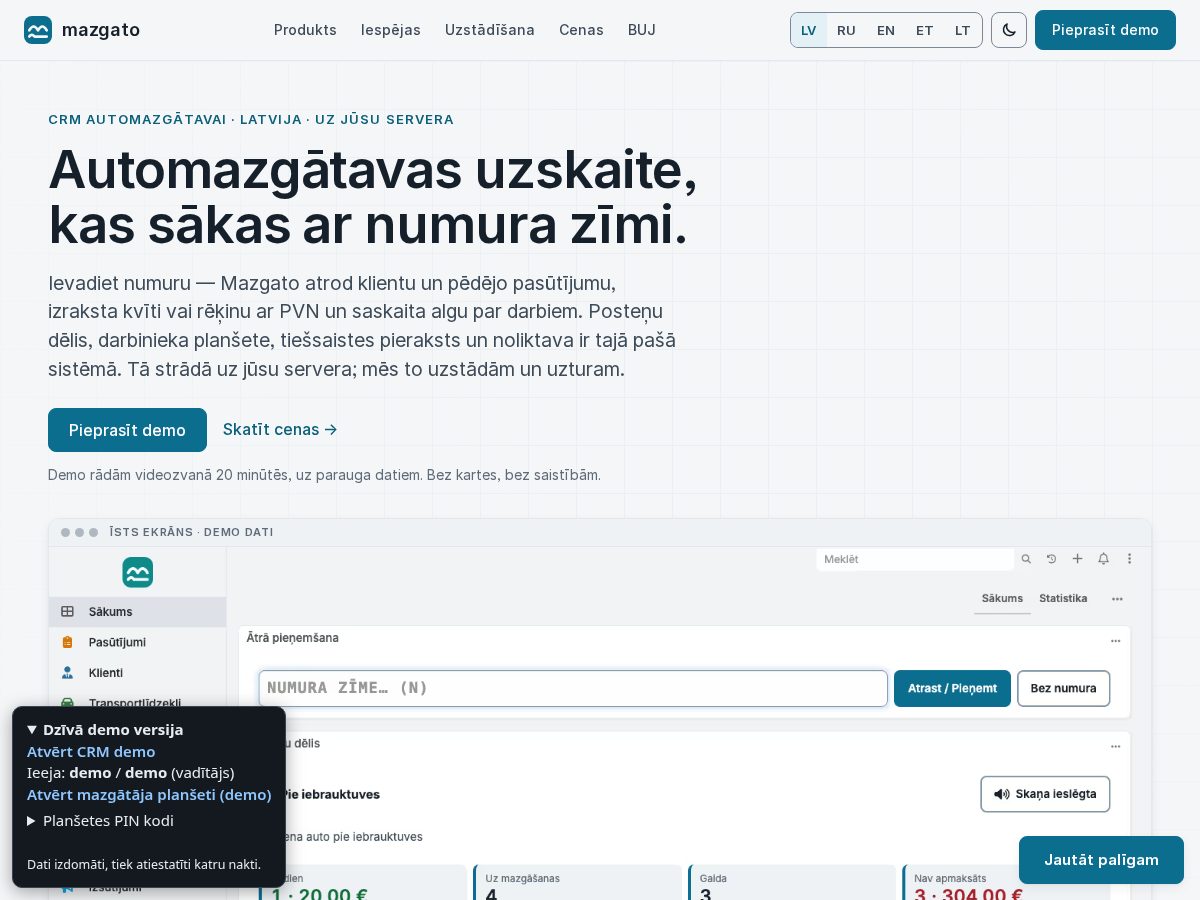Follow the Skatīt cenas link

tap(280, 430)
